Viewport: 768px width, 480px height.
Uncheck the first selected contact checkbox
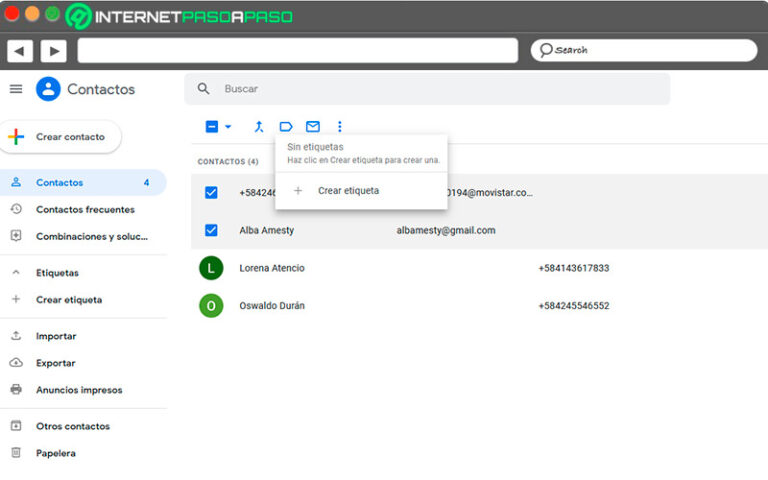pyautogui.click(x=211, y=192)
